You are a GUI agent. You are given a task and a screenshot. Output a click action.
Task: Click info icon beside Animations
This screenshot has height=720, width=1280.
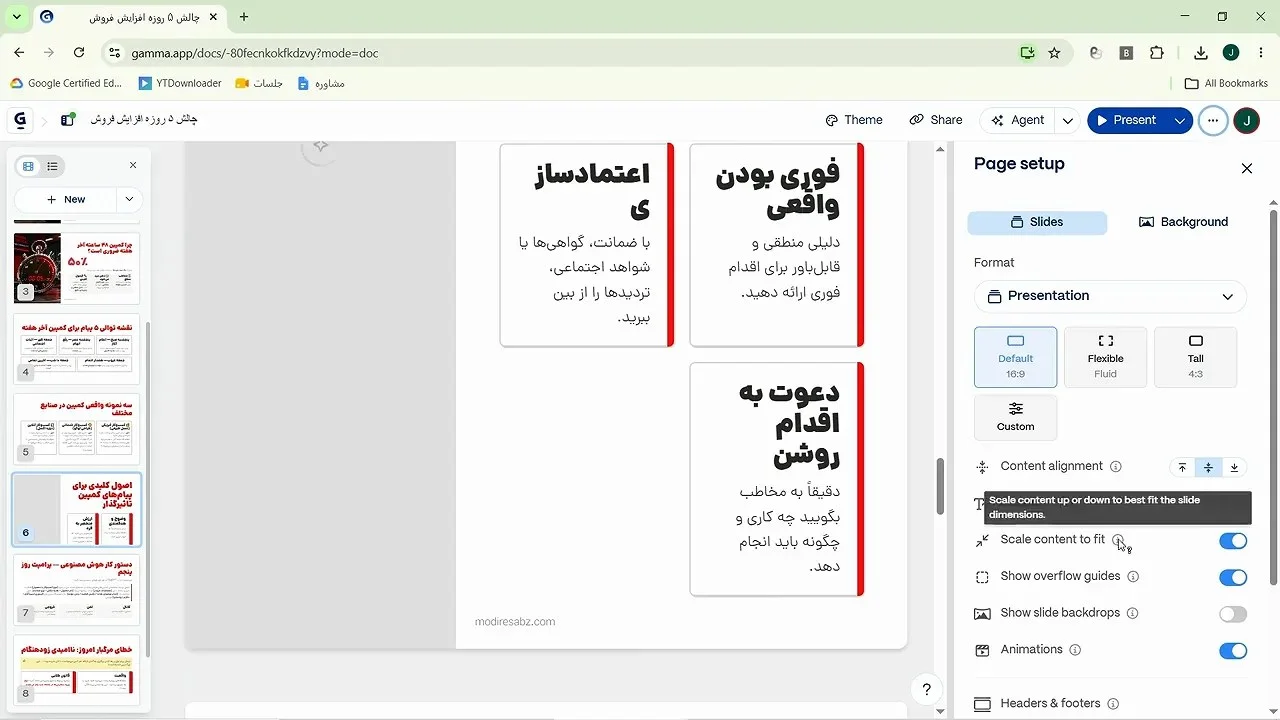coord(1075,650)
